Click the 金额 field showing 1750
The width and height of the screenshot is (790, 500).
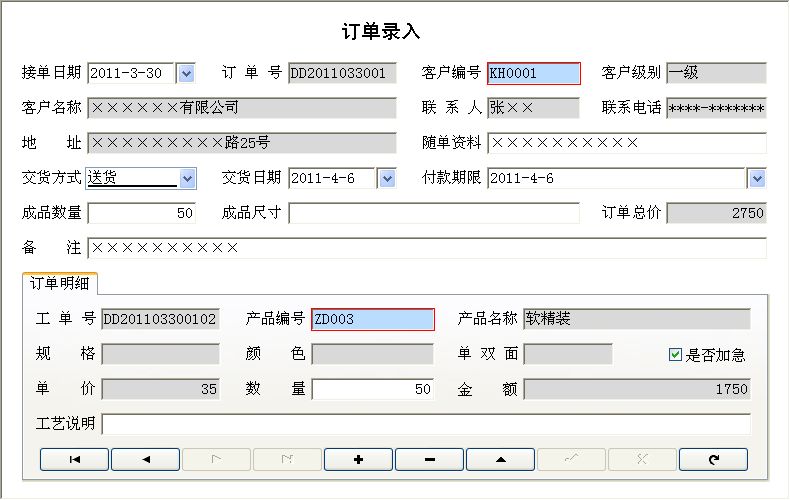point(637,389)
